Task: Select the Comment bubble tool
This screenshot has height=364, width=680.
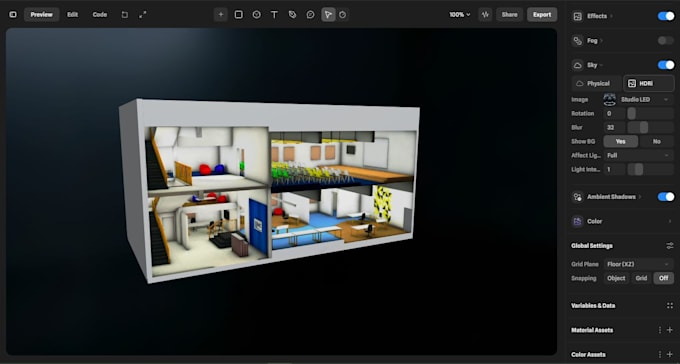Action: [311, 15]
